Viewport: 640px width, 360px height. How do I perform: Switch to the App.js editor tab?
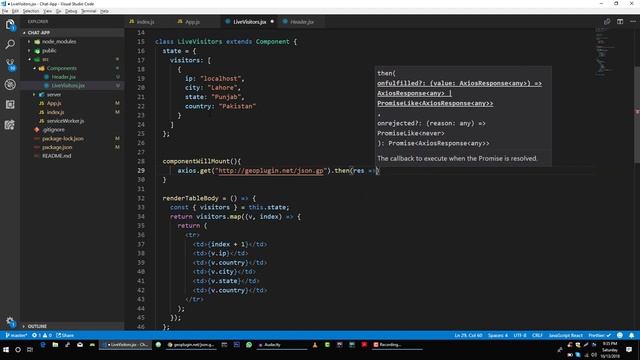[x=193, y=22]
